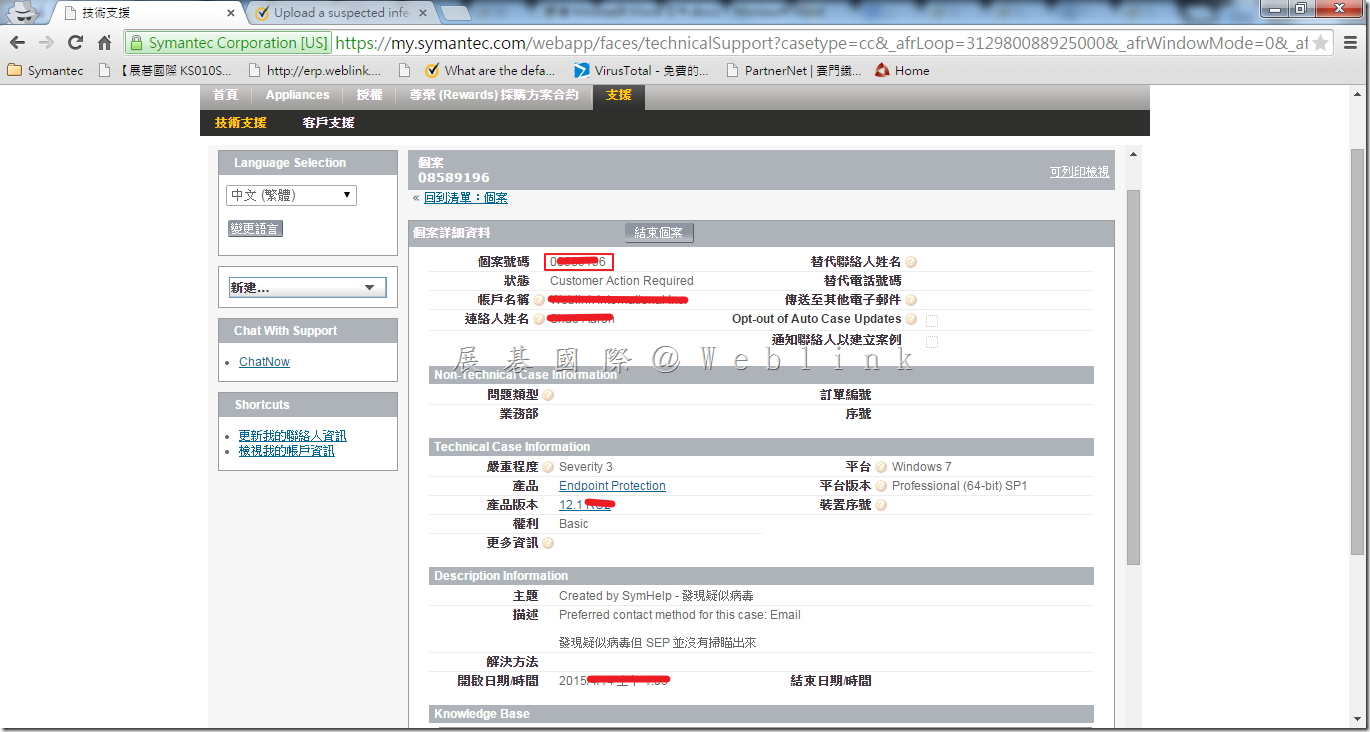This screenshot has width=1370, height=732.
Task: Click the browser home icon
Action: point(104,43)
